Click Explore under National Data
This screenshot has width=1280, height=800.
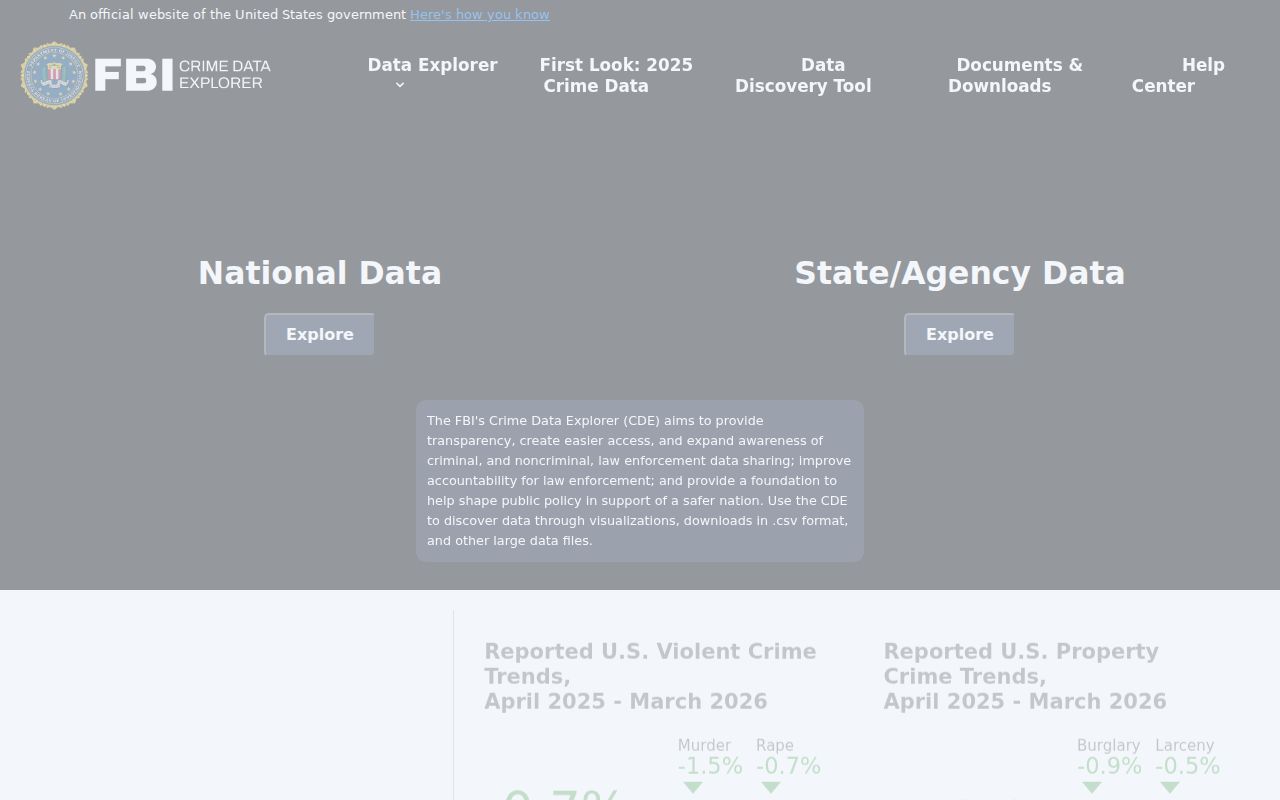319,334
